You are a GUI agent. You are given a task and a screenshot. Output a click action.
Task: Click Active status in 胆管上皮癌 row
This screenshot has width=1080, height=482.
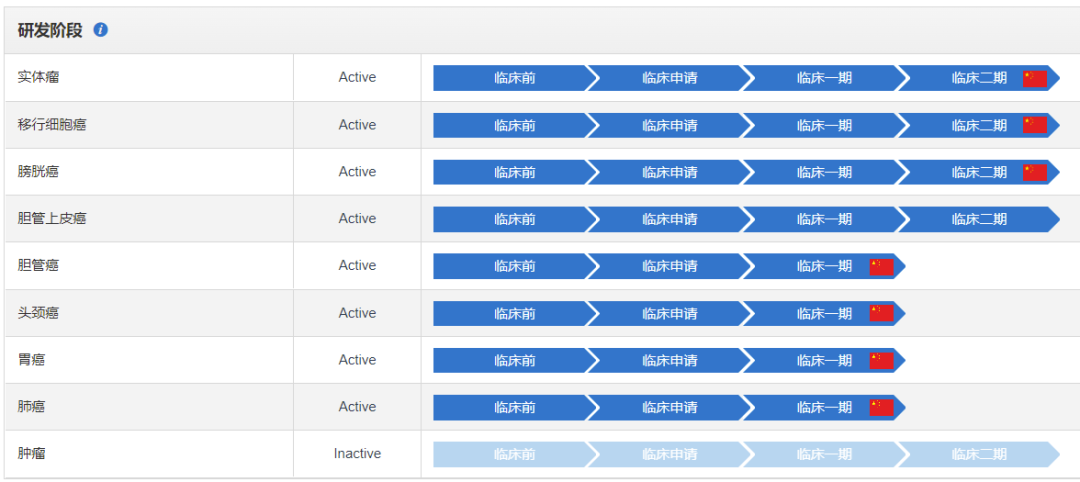click(357, 218)
